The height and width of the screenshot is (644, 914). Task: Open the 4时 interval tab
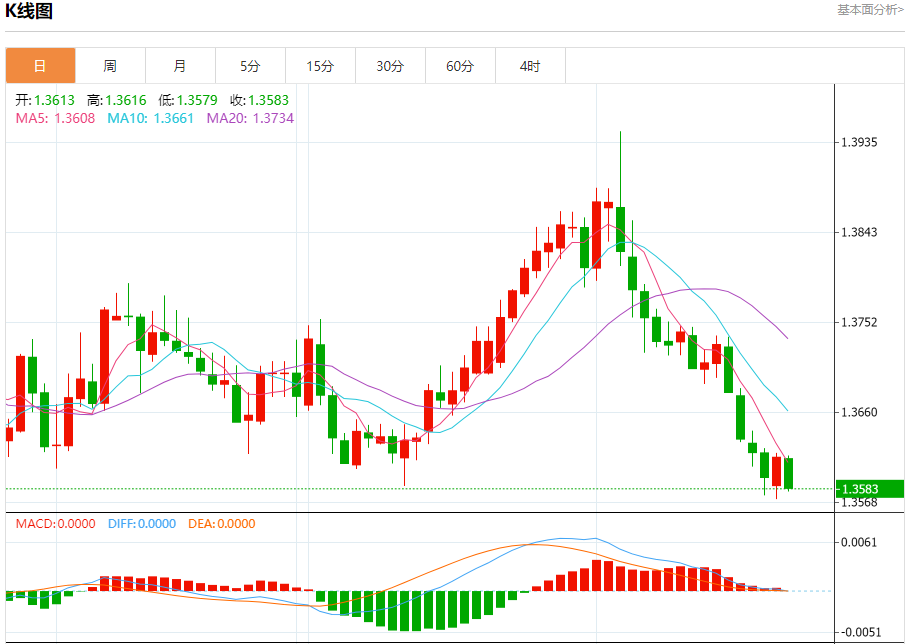tap(530, 66)
